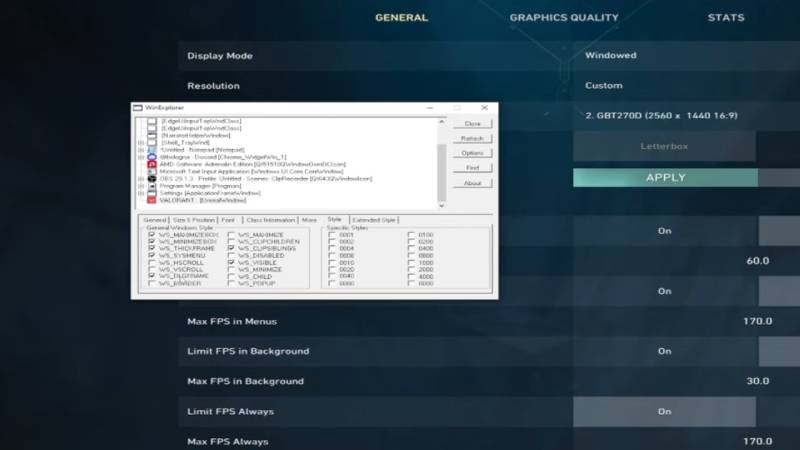Turn Limit FPS Always On
This screenshot has width=800, height=450.
[x=664, y=411]
